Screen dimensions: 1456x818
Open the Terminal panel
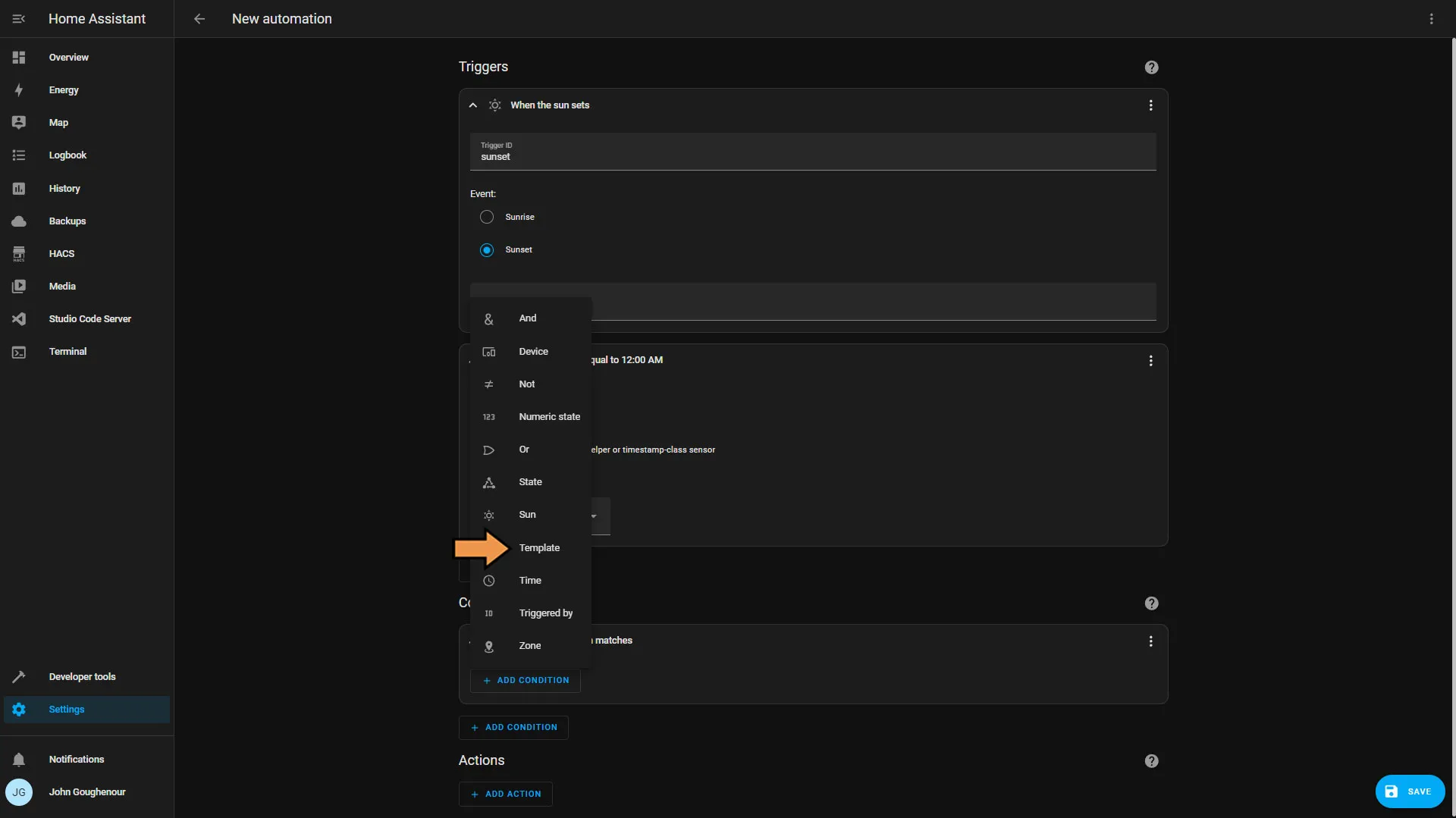click(x=86, y=352)
